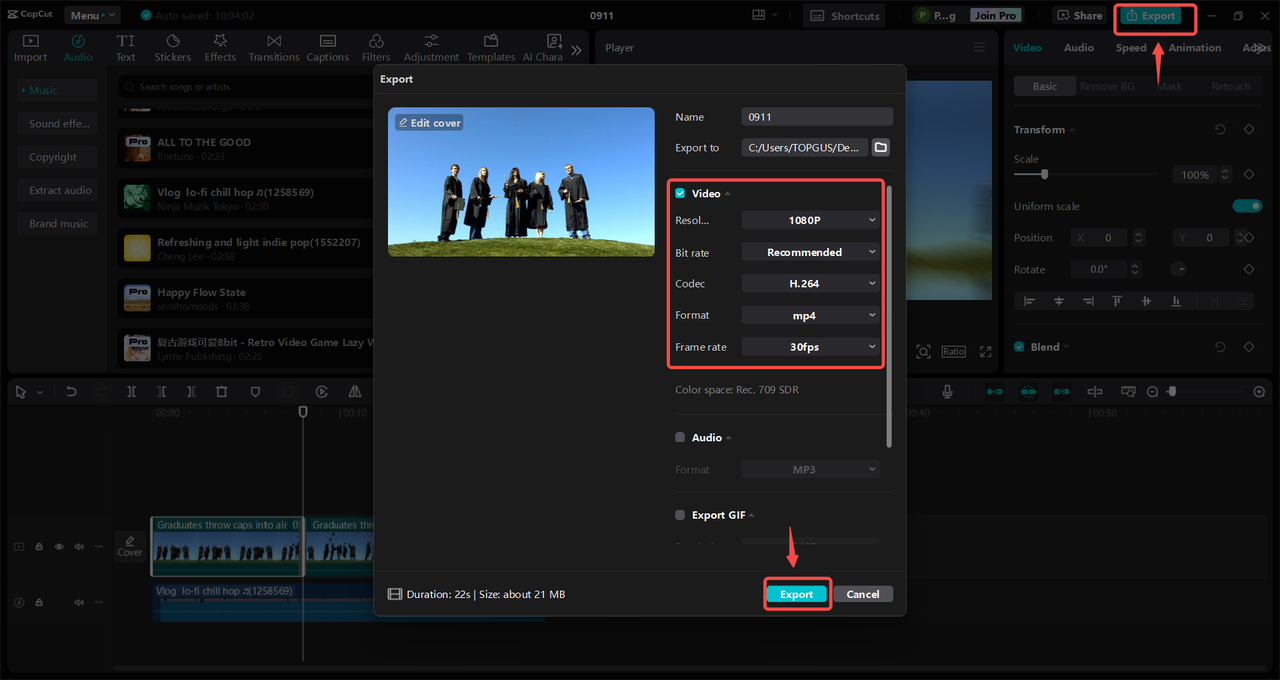Image resolution: width=1280 pixels, height=680 pixels.
Task: Open the Bit rate dropdown showing Recommended
Action: click(811, 252)
